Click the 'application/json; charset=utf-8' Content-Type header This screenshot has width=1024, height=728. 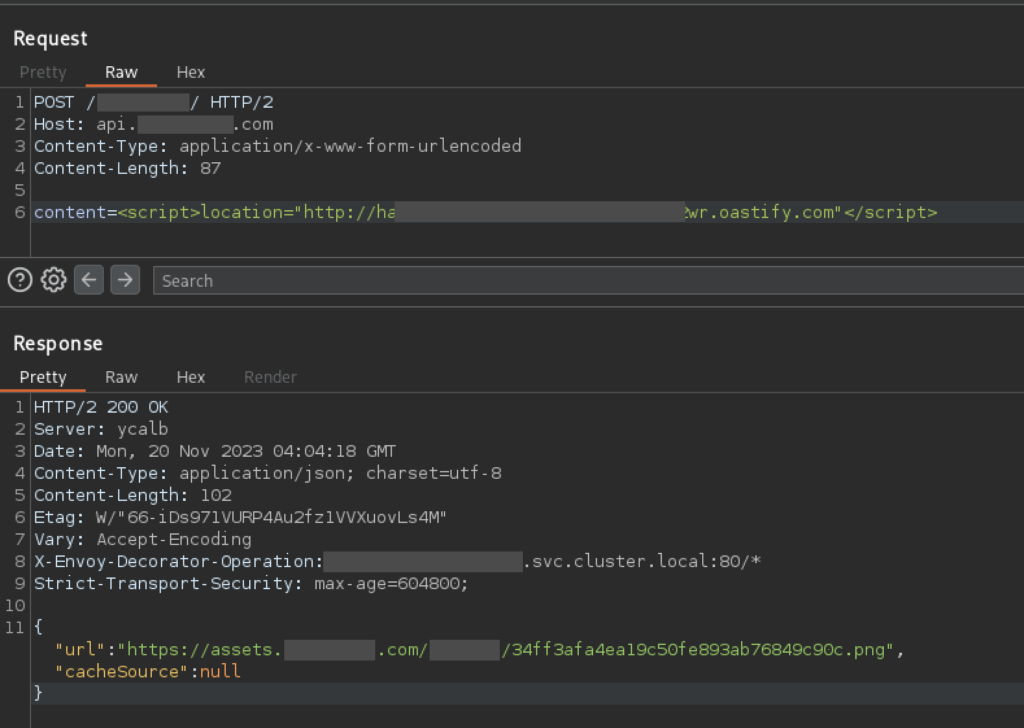(268, 473)
